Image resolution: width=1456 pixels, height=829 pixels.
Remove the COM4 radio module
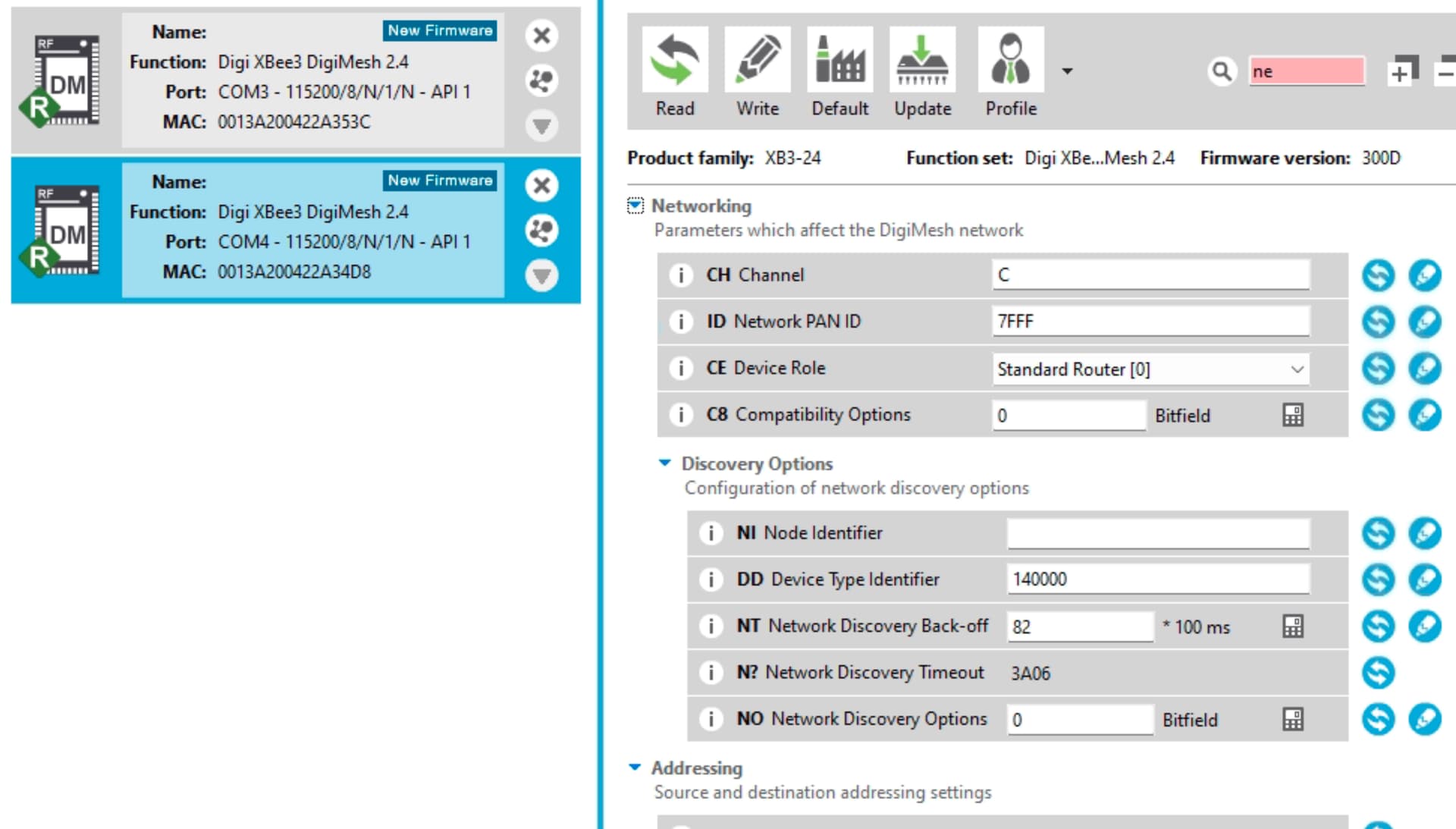[541, 185]
